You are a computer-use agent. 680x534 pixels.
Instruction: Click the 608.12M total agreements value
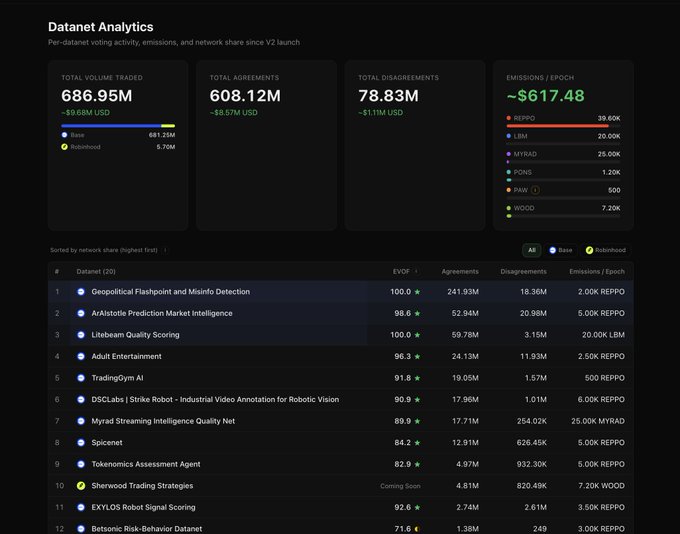(245, 95)
